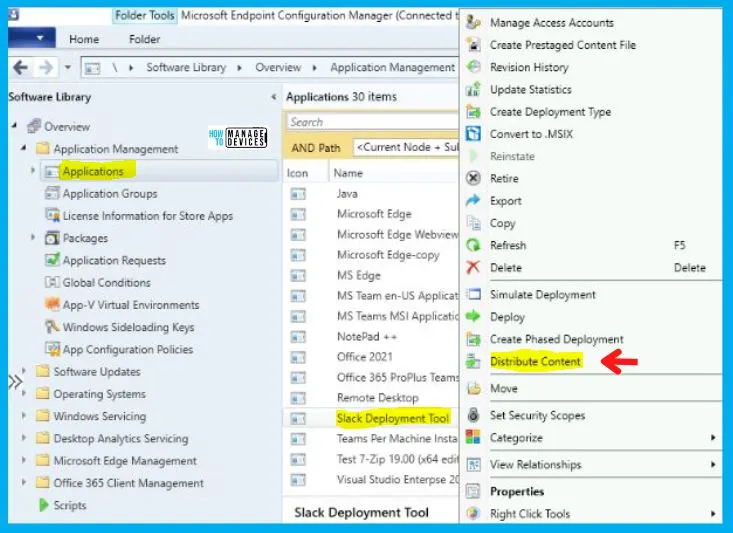Expand the Software Updates folder
Image resolution: width=733 pixels, height=533 pixels.
(24, 371)
